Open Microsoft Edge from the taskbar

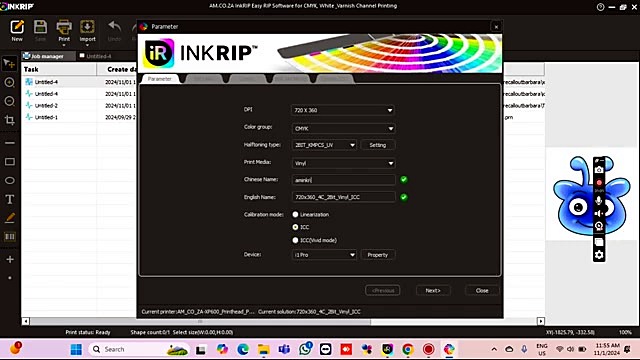(x=243, y=349)
